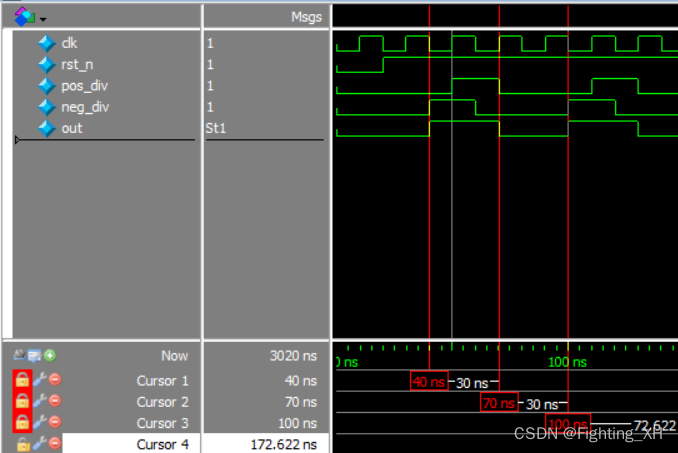The width and height of the screenshot is (678, 453).
Task: Select the Cursor 1 label
Action: [x=163, y=380]
